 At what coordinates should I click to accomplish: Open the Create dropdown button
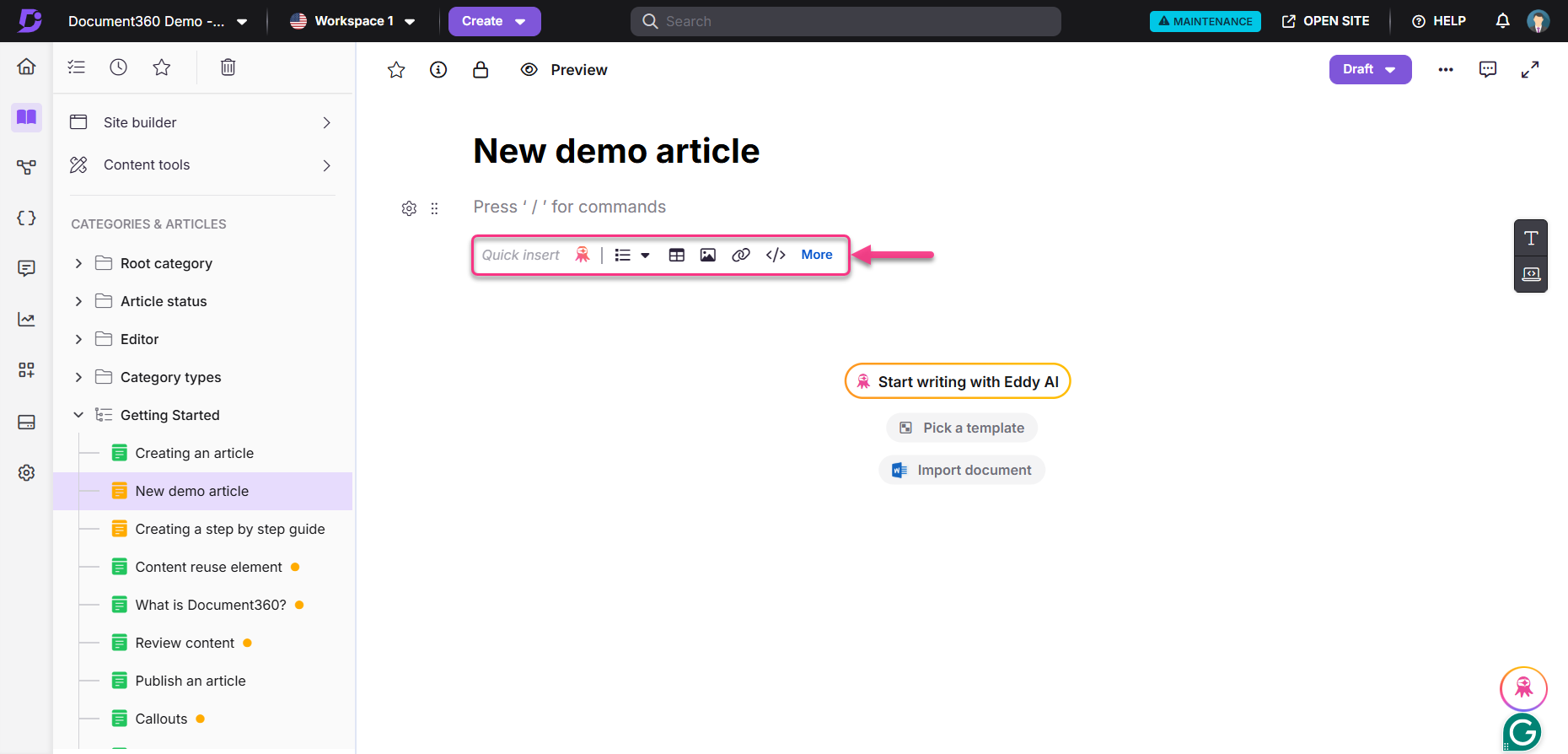(494, 21)
